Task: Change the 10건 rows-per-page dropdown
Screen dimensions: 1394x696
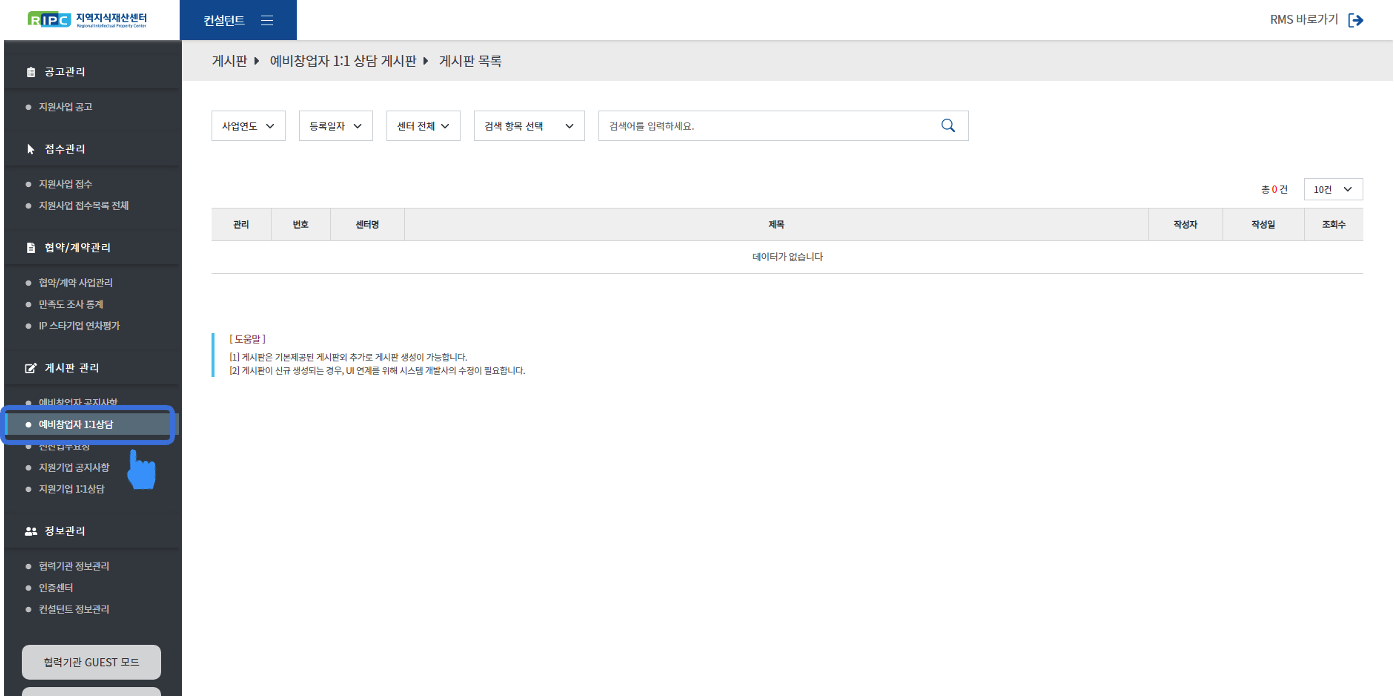Action: [x=1333, y=189]
